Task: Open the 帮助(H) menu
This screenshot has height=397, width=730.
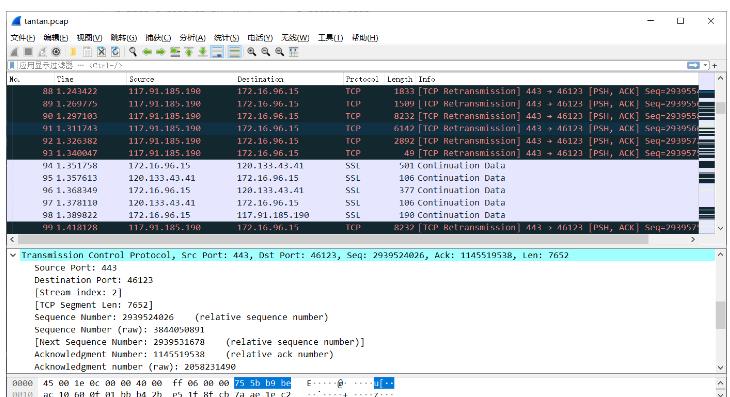Action: point(365,38)
